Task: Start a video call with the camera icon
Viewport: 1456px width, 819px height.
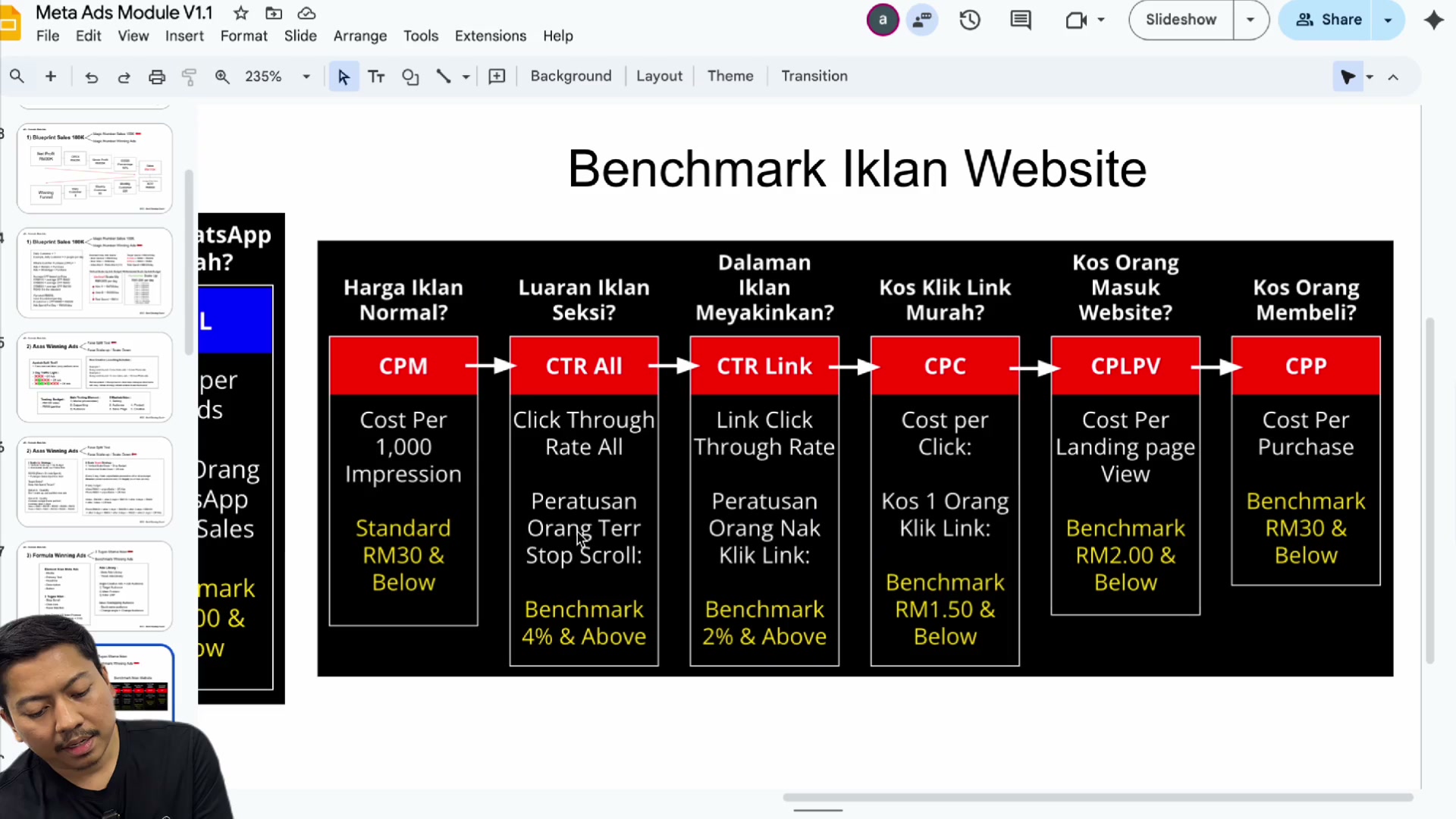Action: coord(1076,20)
